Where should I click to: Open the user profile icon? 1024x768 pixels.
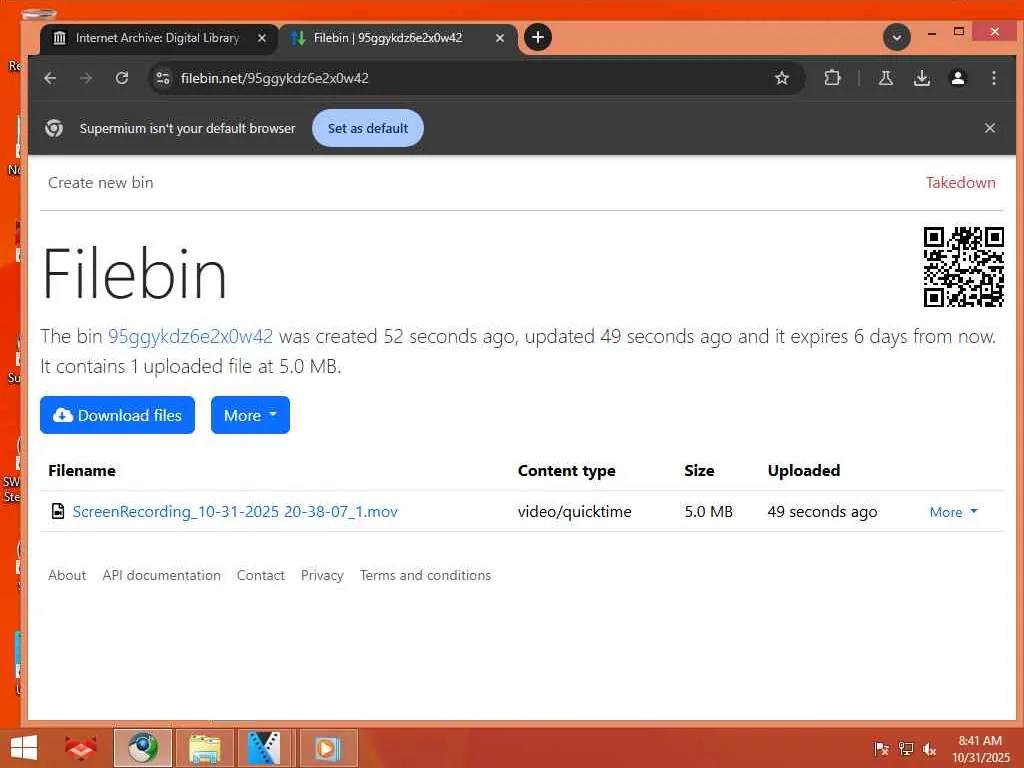pyautogui.click(x=957, y=78)
